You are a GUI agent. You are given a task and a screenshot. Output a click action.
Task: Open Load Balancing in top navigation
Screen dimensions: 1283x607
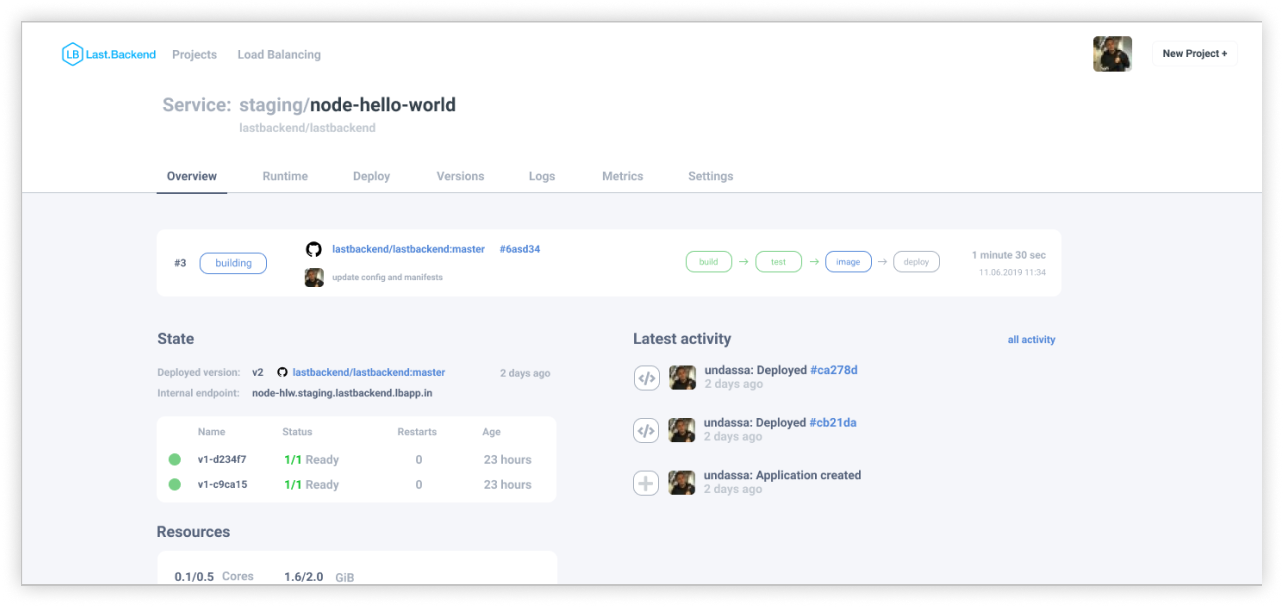coord(279,55)
